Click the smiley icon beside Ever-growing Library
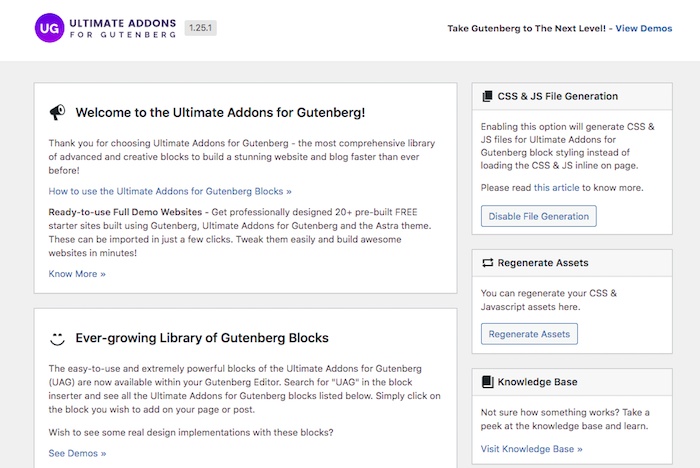Viewport: 700px width, 468px height. click(57, 338)
